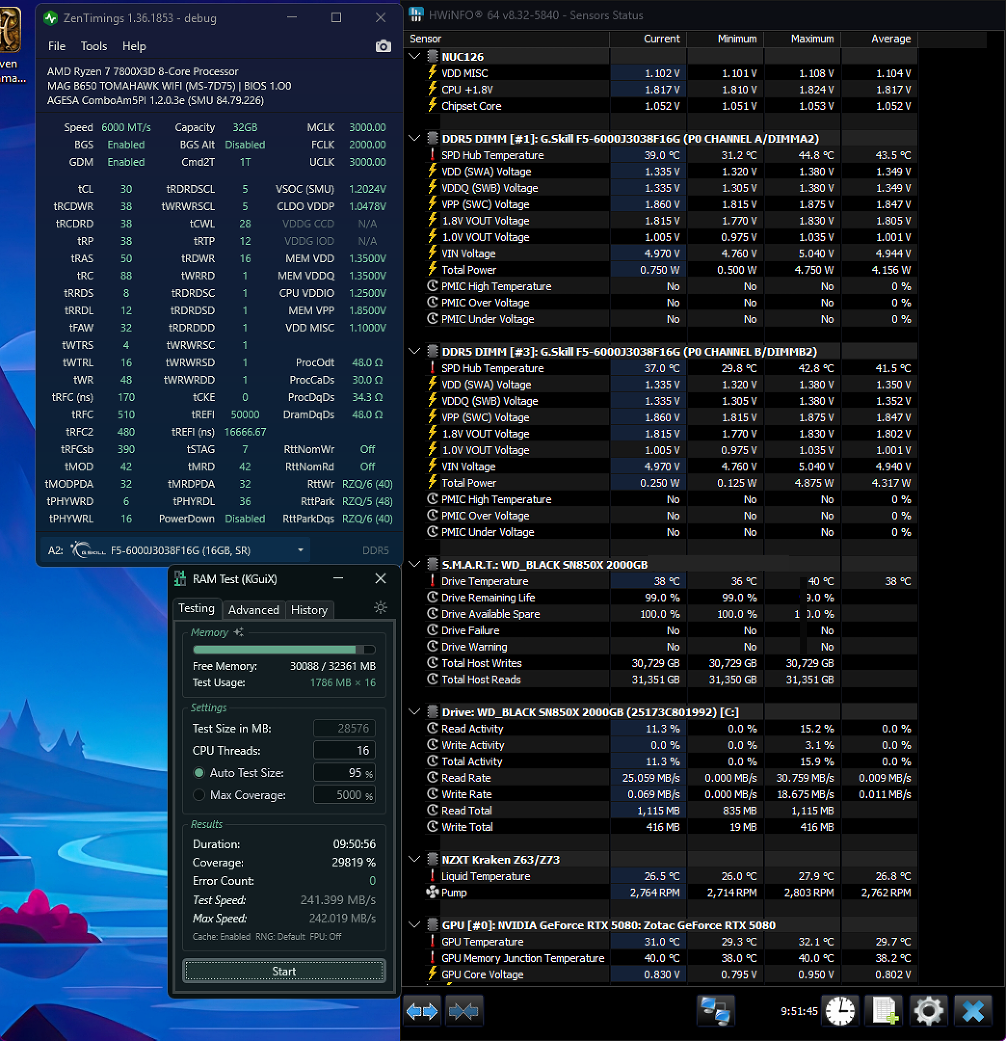1006x1041 pixels.
Task: Switch to RAM Test History tab
Action: point(309,609)
